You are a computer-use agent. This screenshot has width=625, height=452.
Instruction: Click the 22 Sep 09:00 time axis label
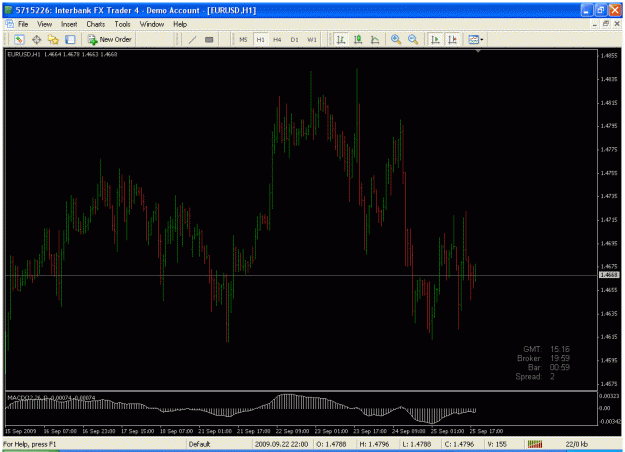pos(293,431)
